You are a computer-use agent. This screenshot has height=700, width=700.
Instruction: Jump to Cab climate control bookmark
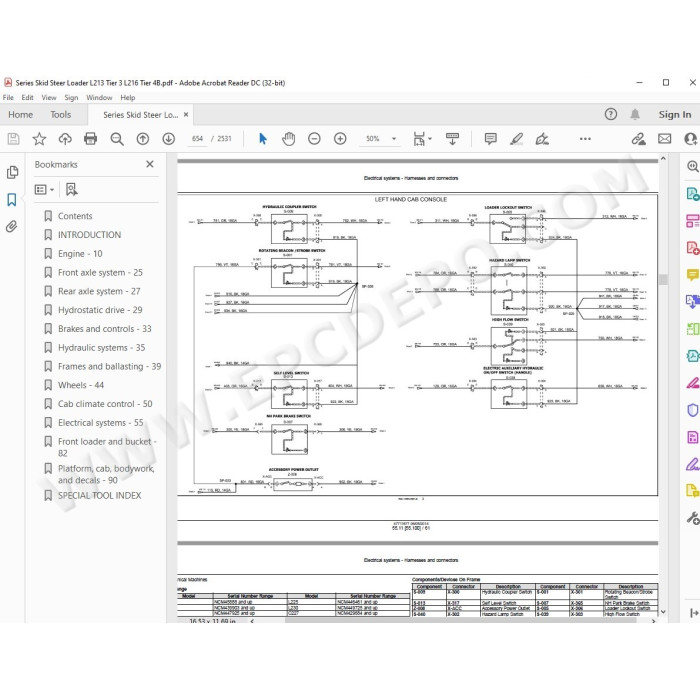[105, 404]
